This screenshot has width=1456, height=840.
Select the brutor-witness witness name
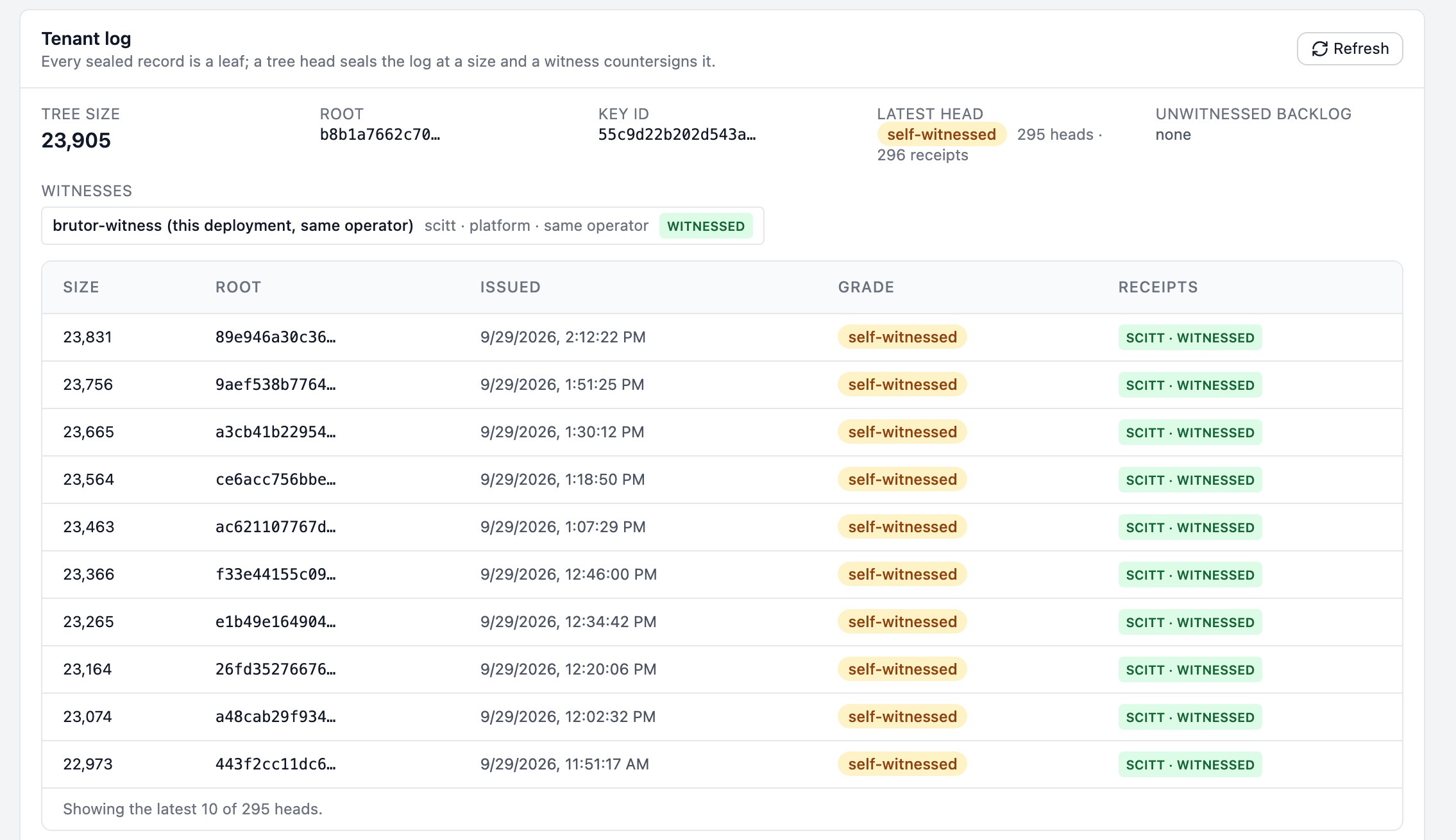[233, 226]
